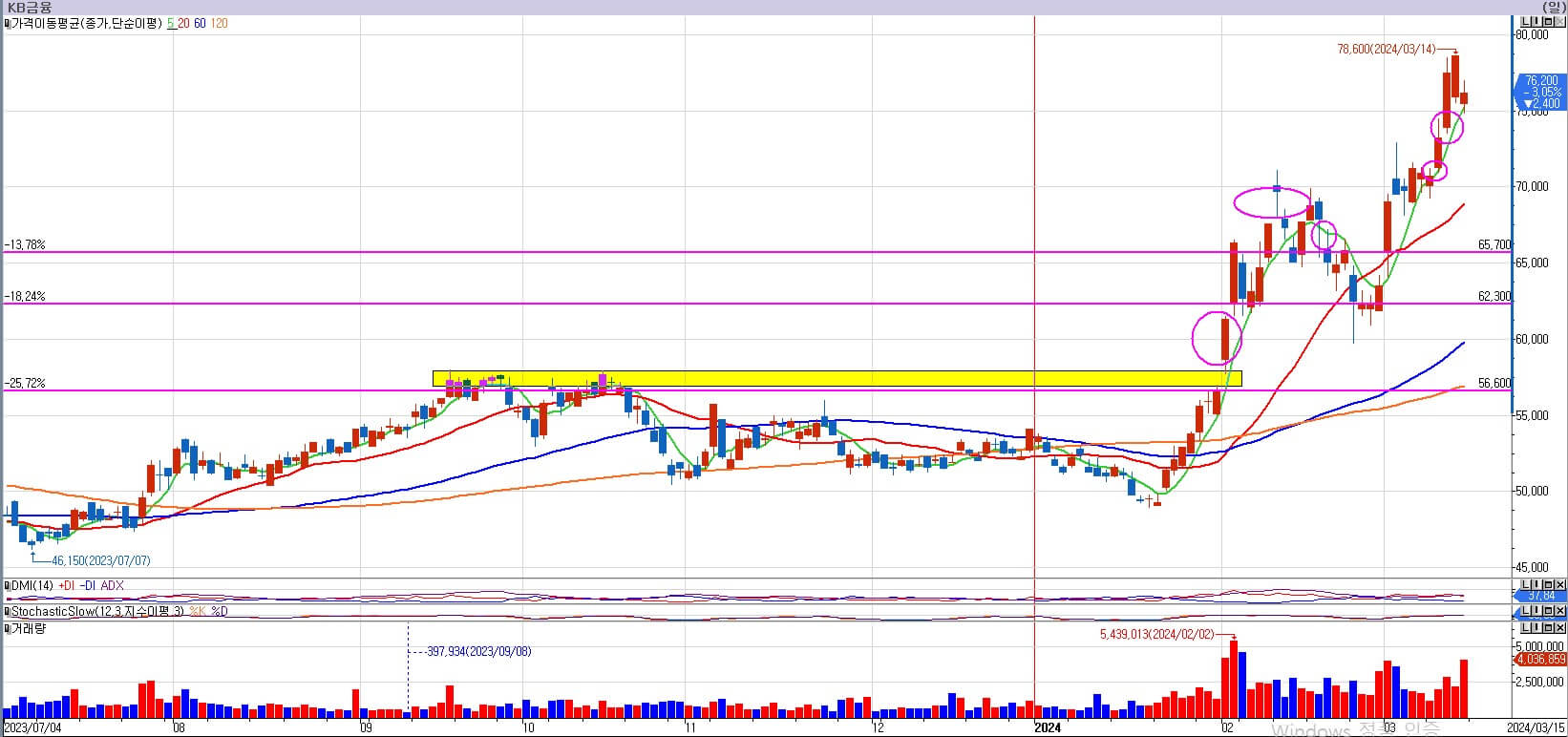This screenshot has height=737, width=1568.
Task: Click the orange 120-day moving average legend
Action: click(x=219, y=23)
